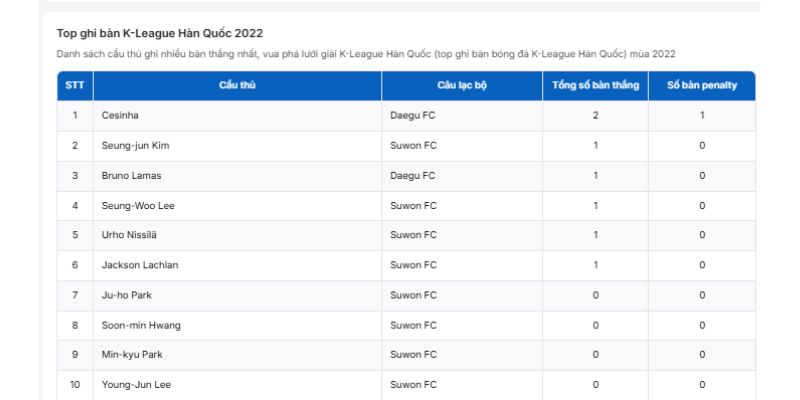Click on Bruno Lamas name

click(x=132, y=176)
